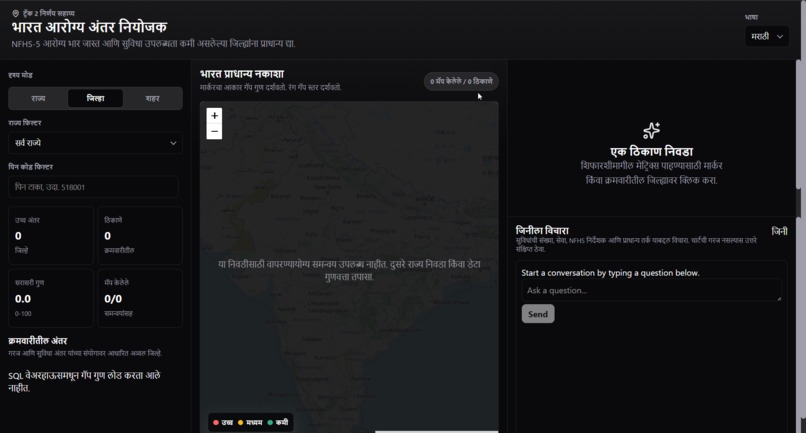Click the 'एक ठिकाण निवडा' heading
806x433 pixels.
[x=651, y=152]
